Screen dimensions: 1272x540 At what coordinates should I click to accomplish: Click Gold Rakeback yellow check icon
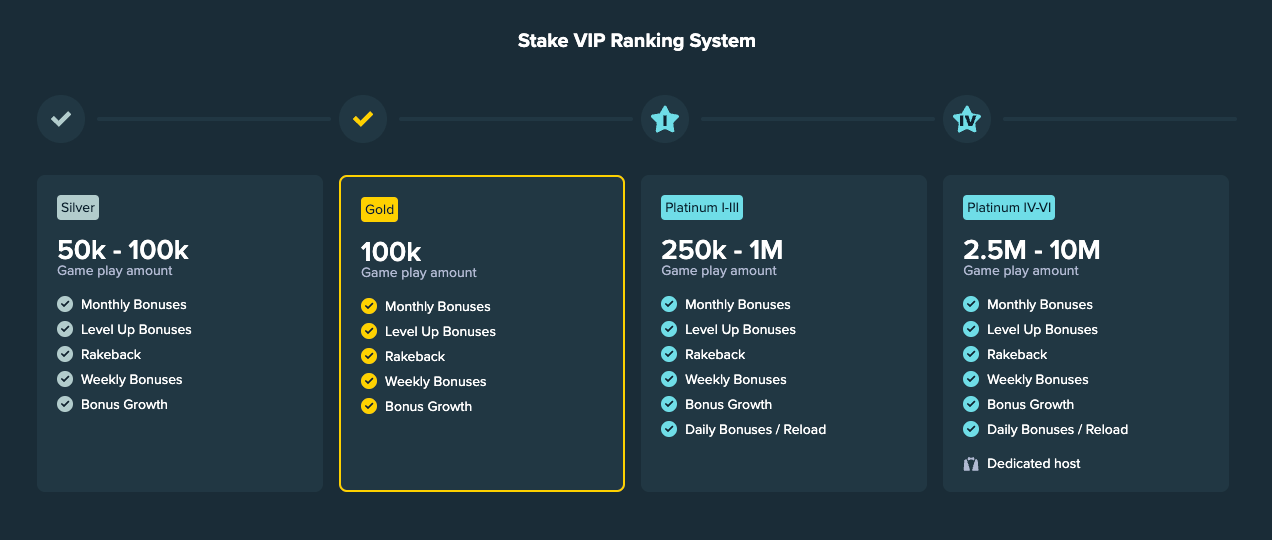[x=369, y=356]
